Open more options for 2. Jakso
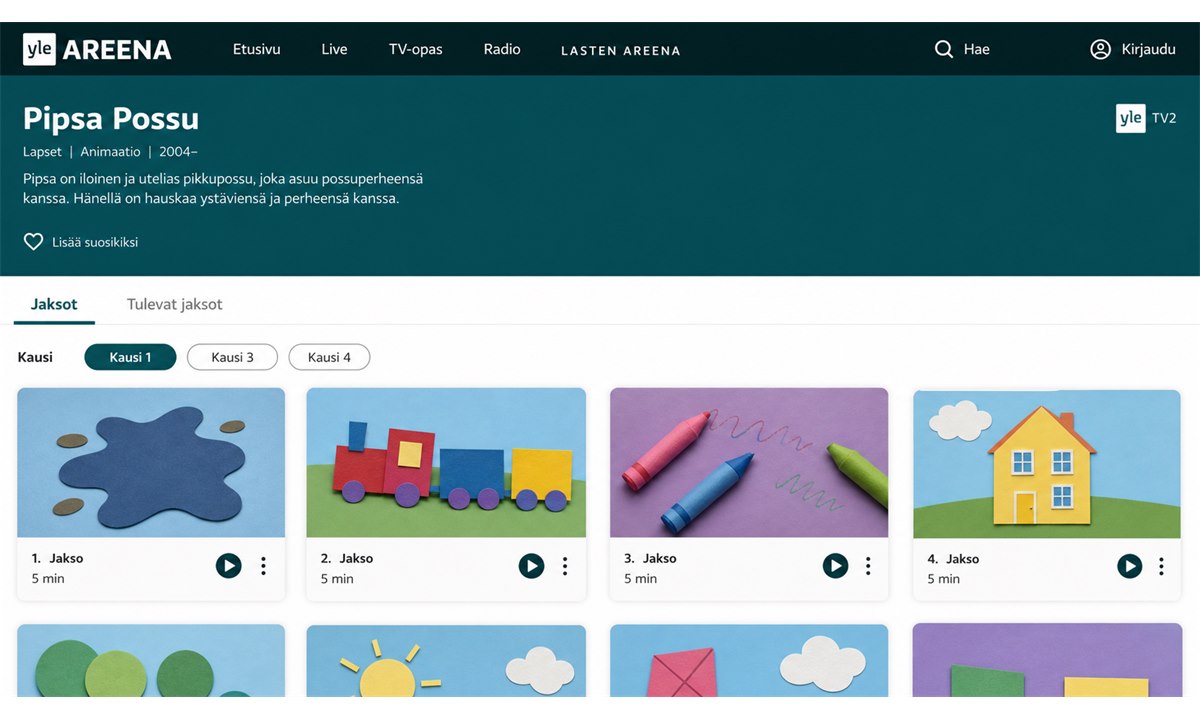The height and width of the screenshot is (720, 1200). (x=565, y=566)
